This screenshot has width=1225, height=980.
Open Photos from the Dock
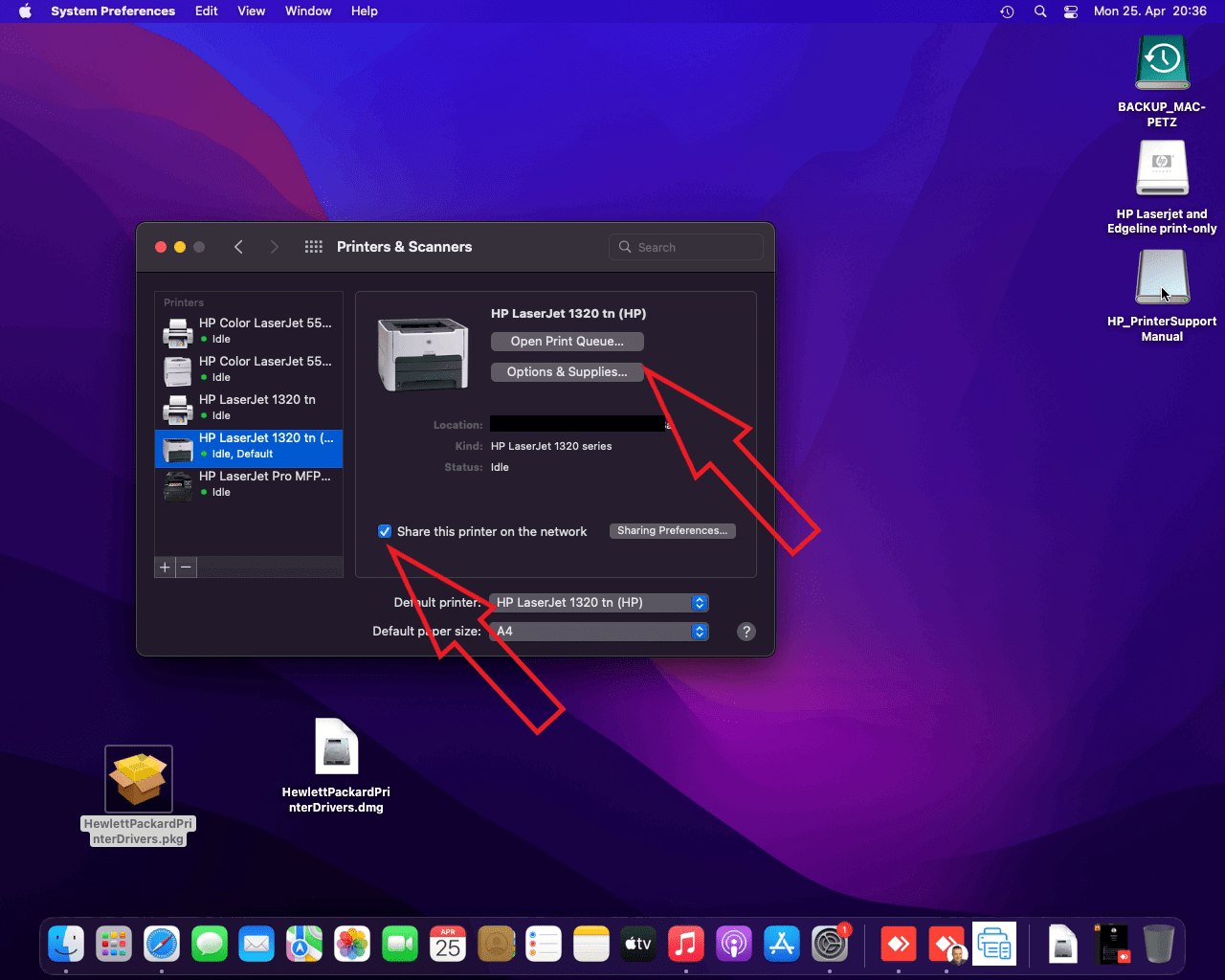[352, 945]
